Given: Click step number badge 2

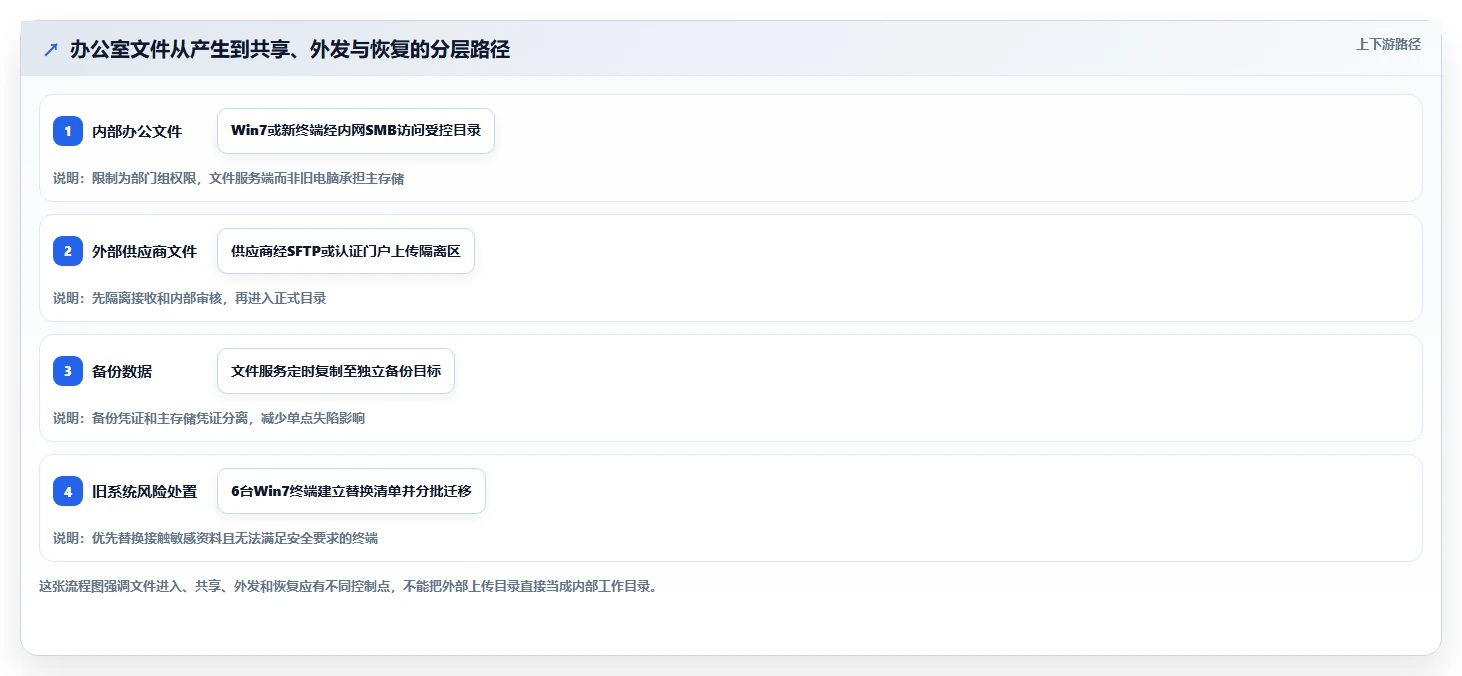Looking at the screenshot, I should tap(68, 251).
